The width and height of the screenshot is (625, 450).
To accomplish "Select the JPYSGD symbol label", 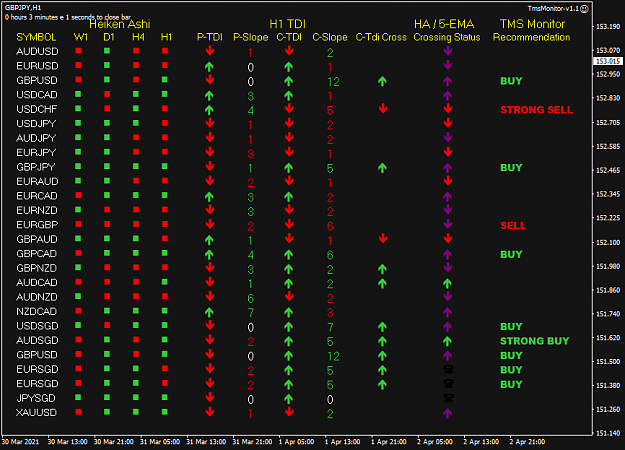I will click(36, 398).
